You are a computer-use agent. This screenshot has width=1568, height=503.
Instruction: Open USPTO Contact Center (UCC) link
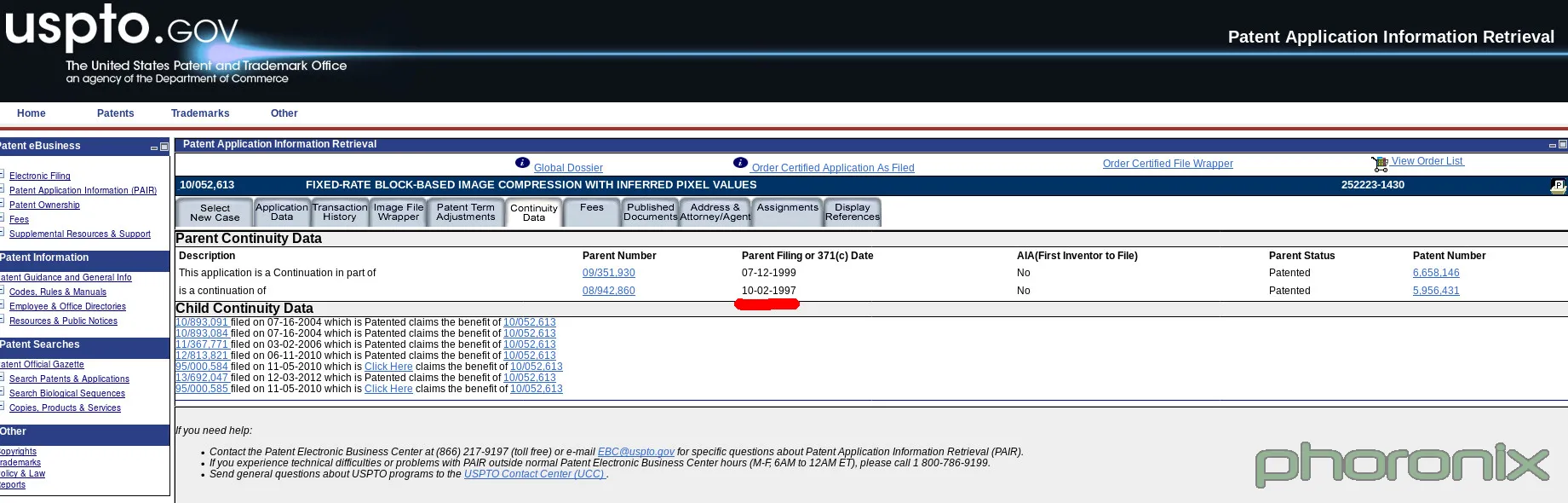535,474
